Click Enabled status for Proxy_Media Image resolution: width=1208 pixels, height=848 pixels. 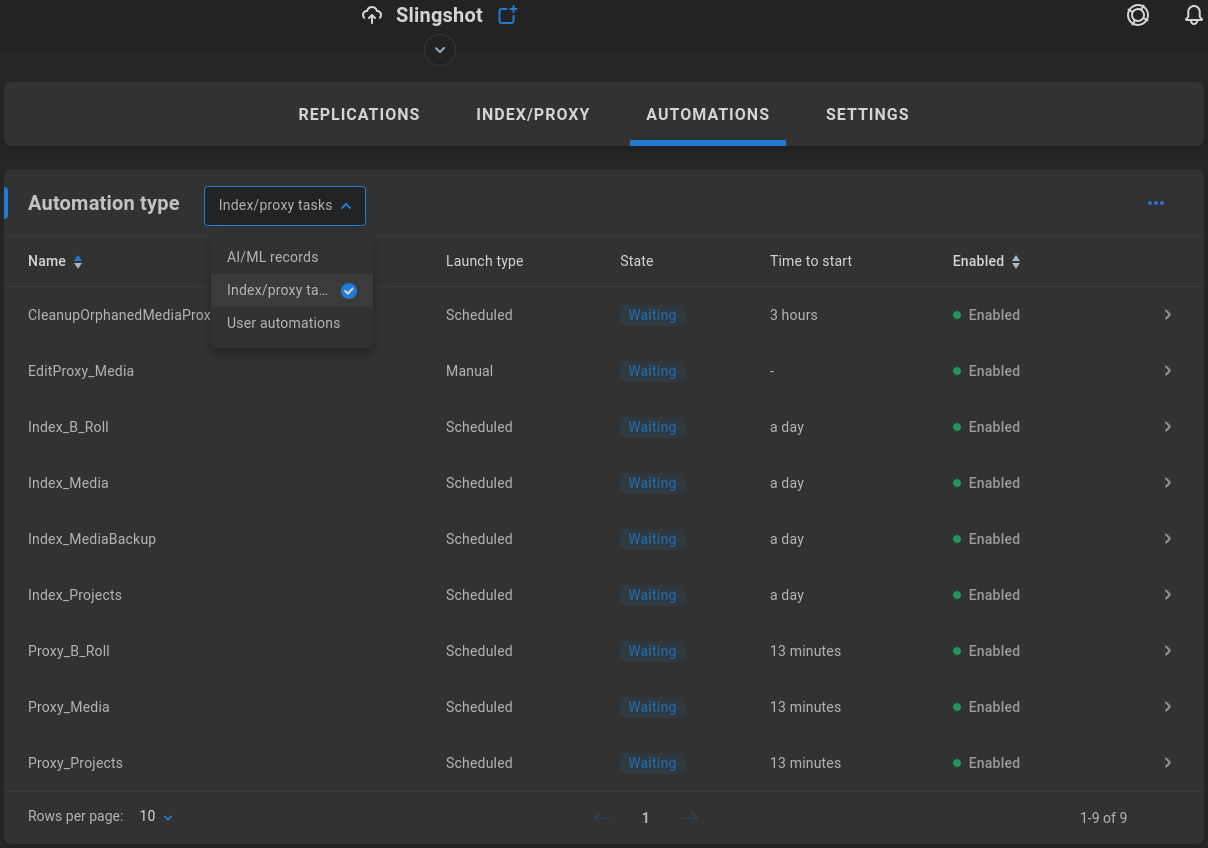pyautogui.click(x=987, y=707)
